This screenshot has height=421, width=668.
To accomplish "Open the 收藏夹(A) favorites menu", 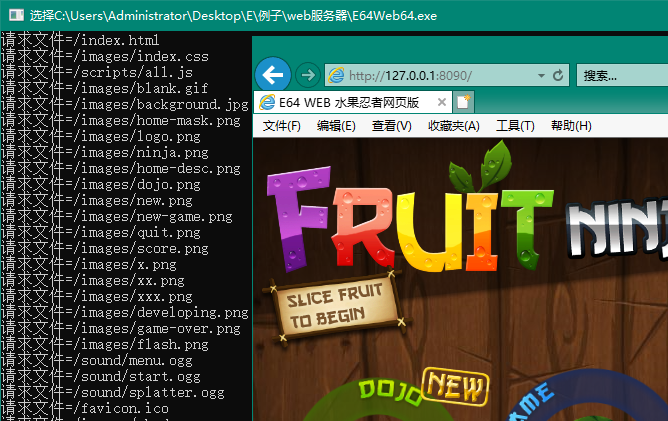I will coord(453,126).
